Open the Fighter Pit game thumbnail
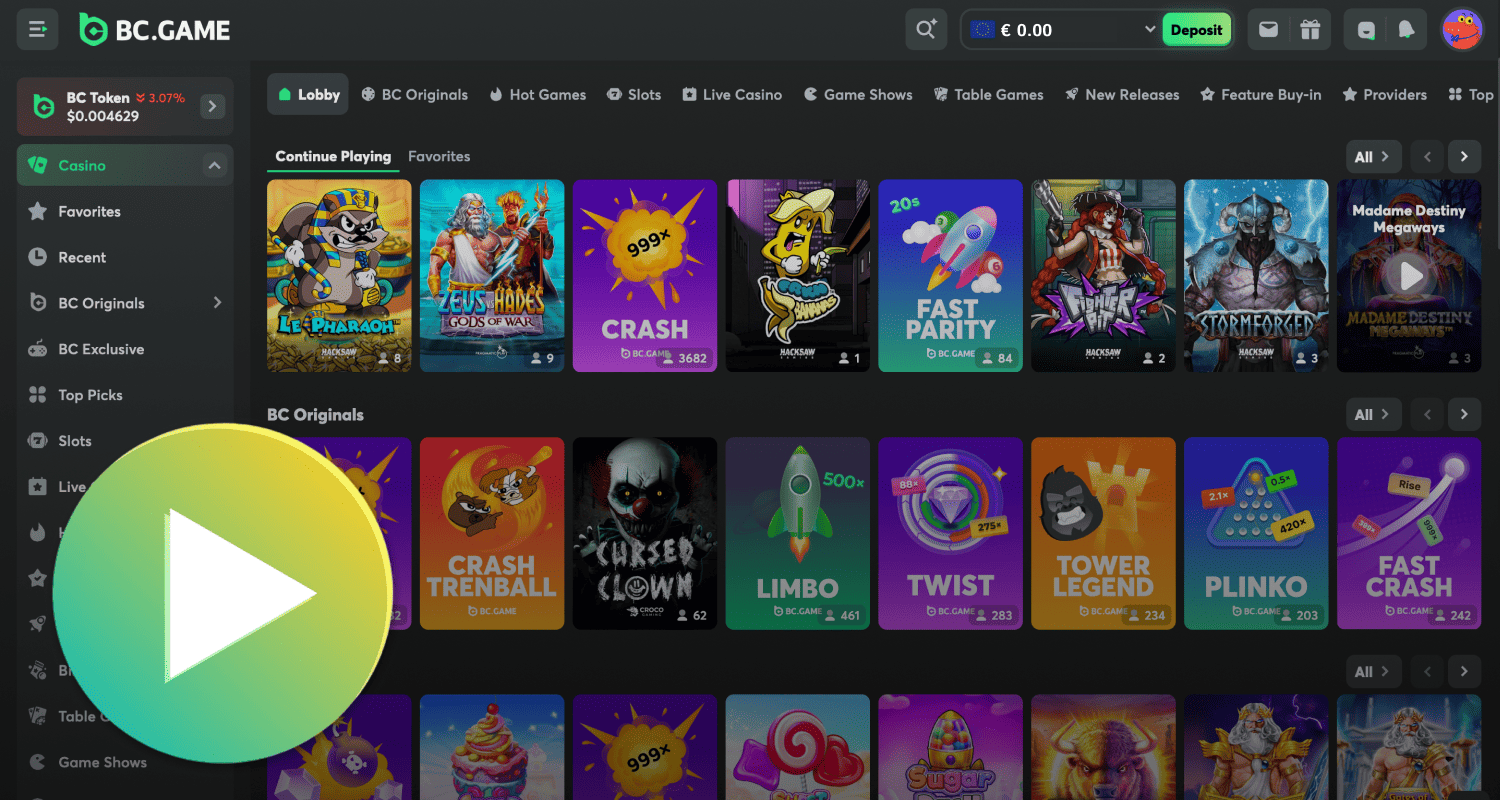 [1104, 276]
